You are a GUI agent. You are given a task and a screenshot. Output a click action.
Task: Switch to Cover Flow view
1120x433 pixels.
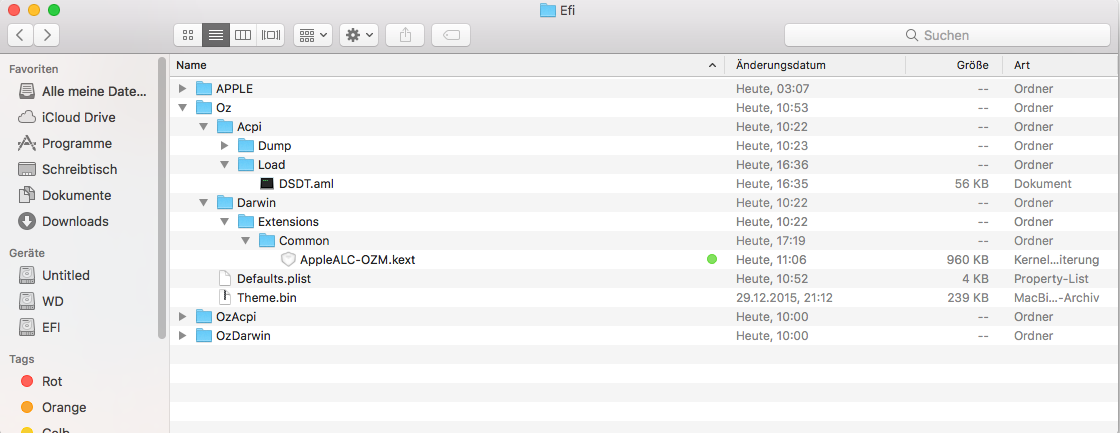tap(271, 34)
